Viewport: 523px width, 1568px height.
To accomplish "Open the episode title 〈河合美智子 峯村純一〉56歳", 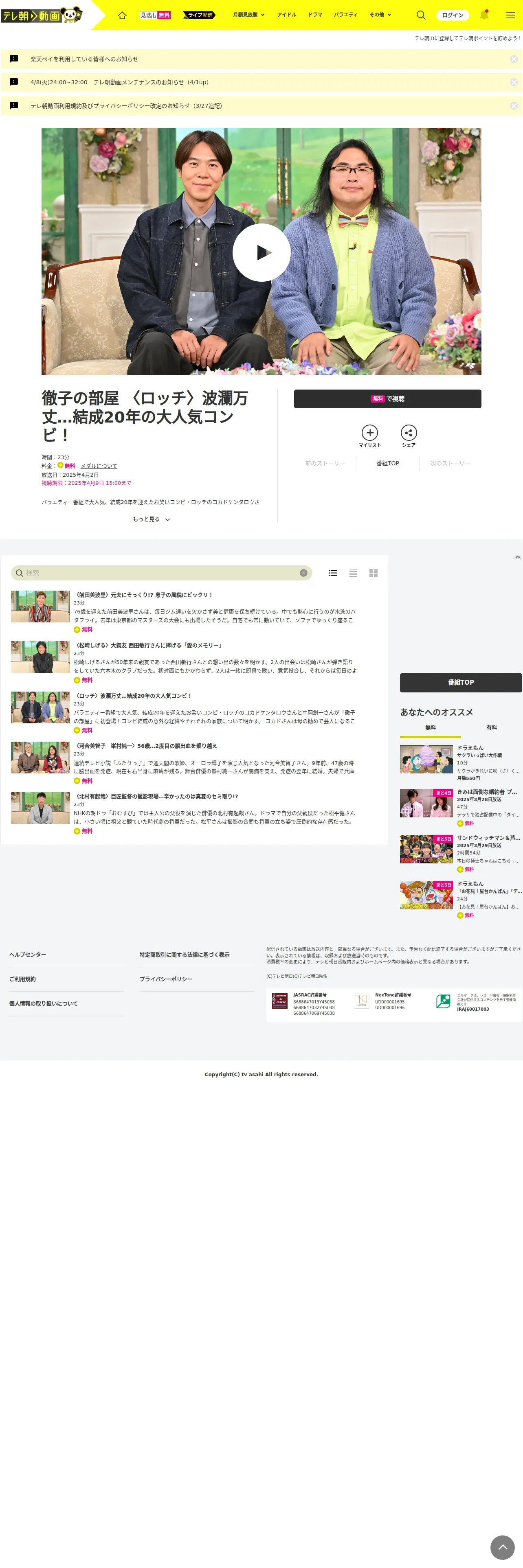I will click(145, 746).
